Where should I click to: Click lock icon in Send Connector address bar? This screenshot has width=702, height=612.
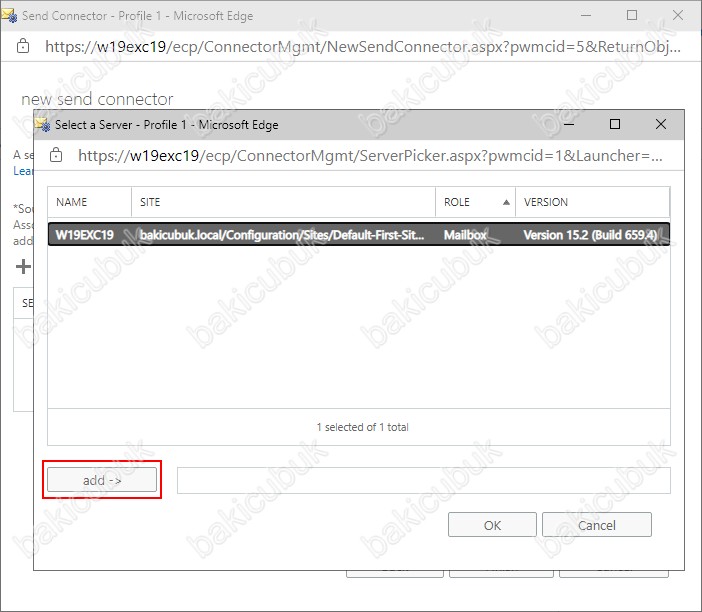[23, 46]
